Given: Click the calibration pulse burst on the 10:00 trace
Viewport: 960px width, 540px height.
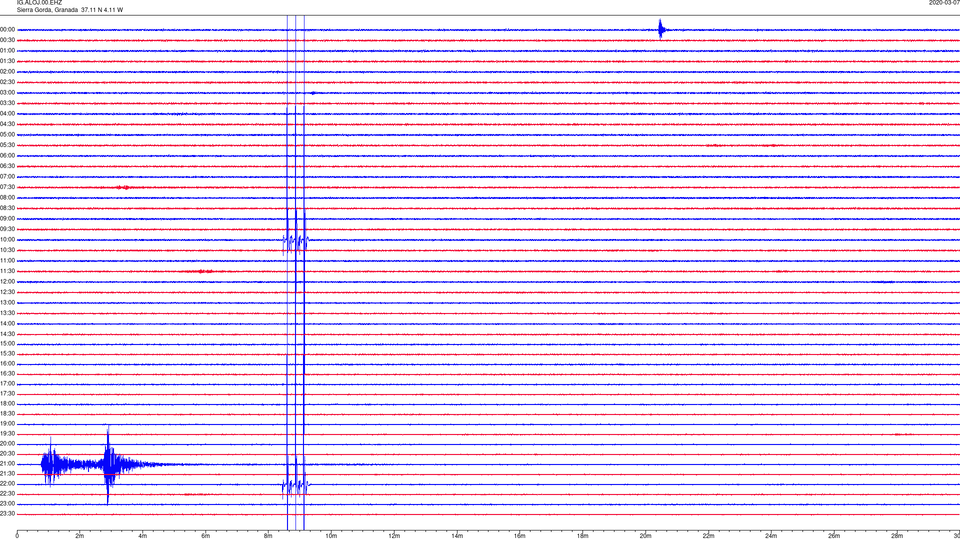Looking at the screenshot, I should (296, 241).
